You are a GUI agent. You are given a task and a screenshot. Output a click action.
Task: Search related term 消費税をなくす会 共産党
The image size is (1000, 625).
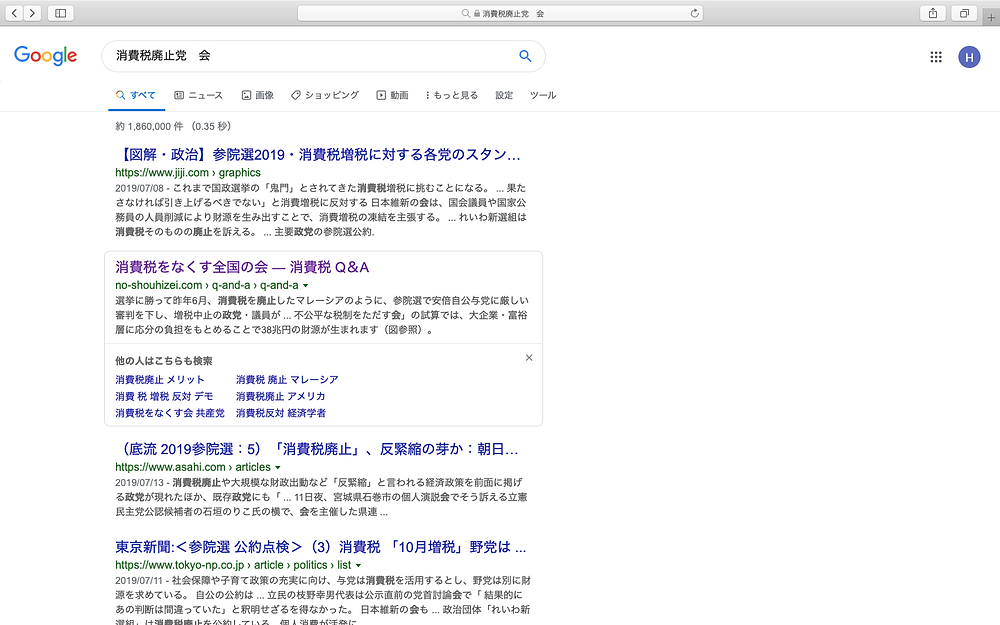point(170,413)
